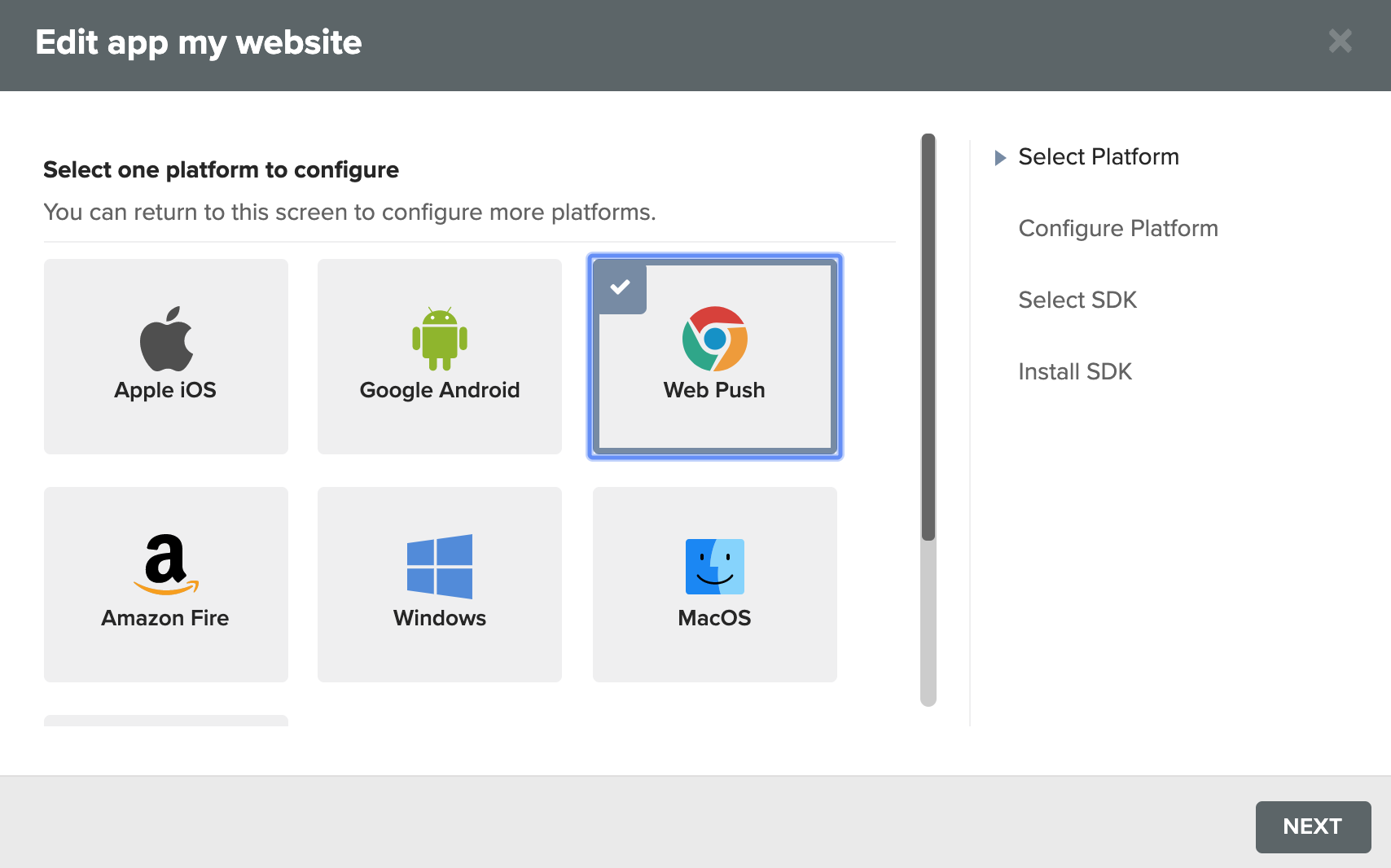The image size is (1391, 868).
Task: Close the Edit app dialog
Action: click(1340, 41)
